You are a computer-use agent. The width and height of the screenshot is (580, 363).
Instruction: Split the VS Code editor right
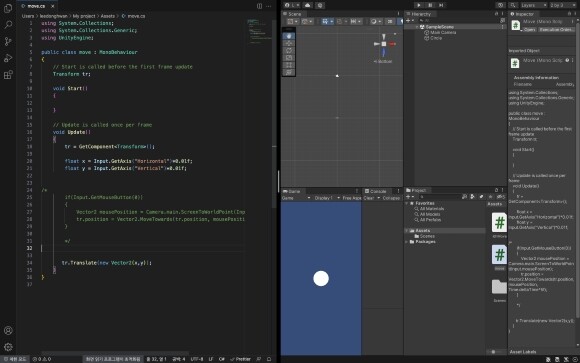point(259,6)
